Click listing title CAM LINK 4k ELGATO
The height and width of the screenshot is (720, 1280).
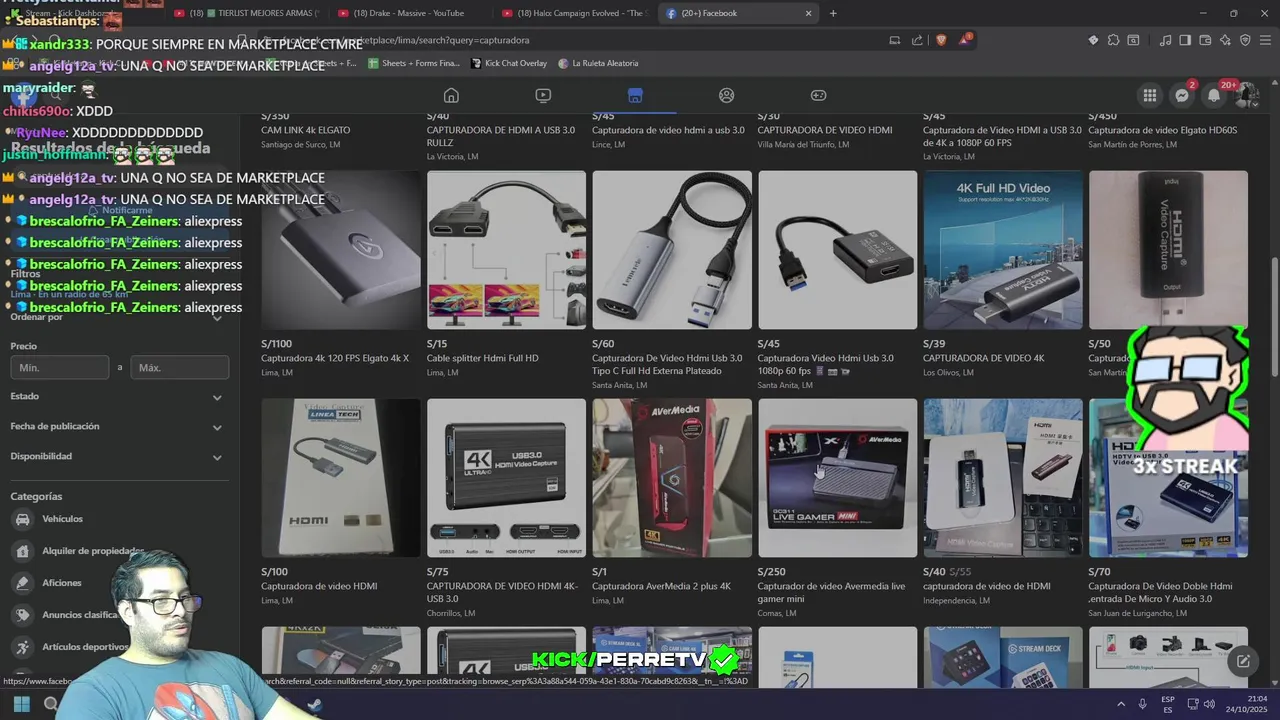[x=306, y=130]
